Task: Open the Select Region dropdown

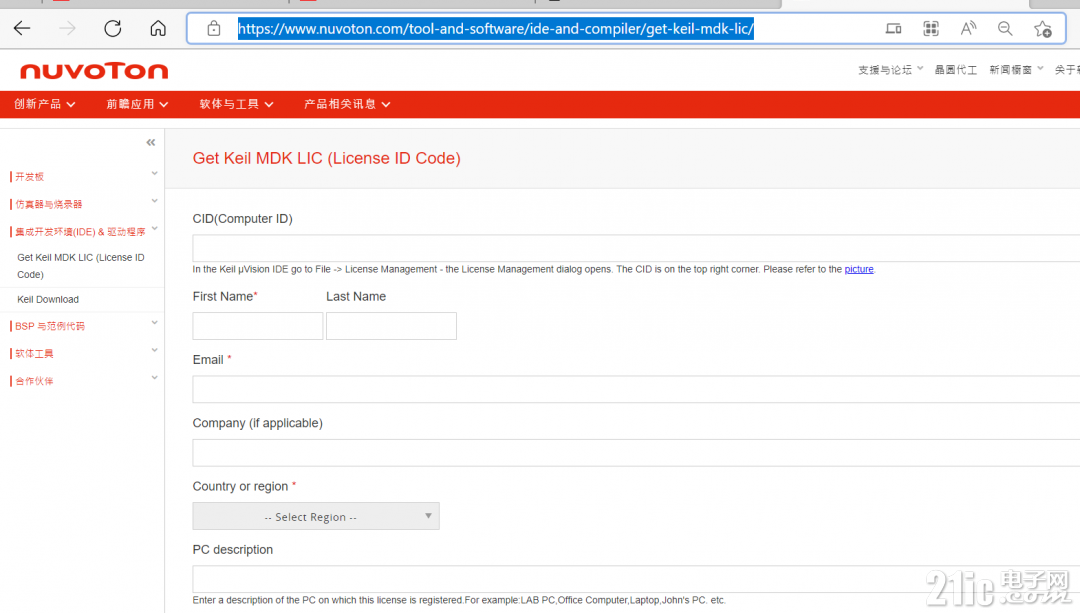Action: tap(316, 516)
